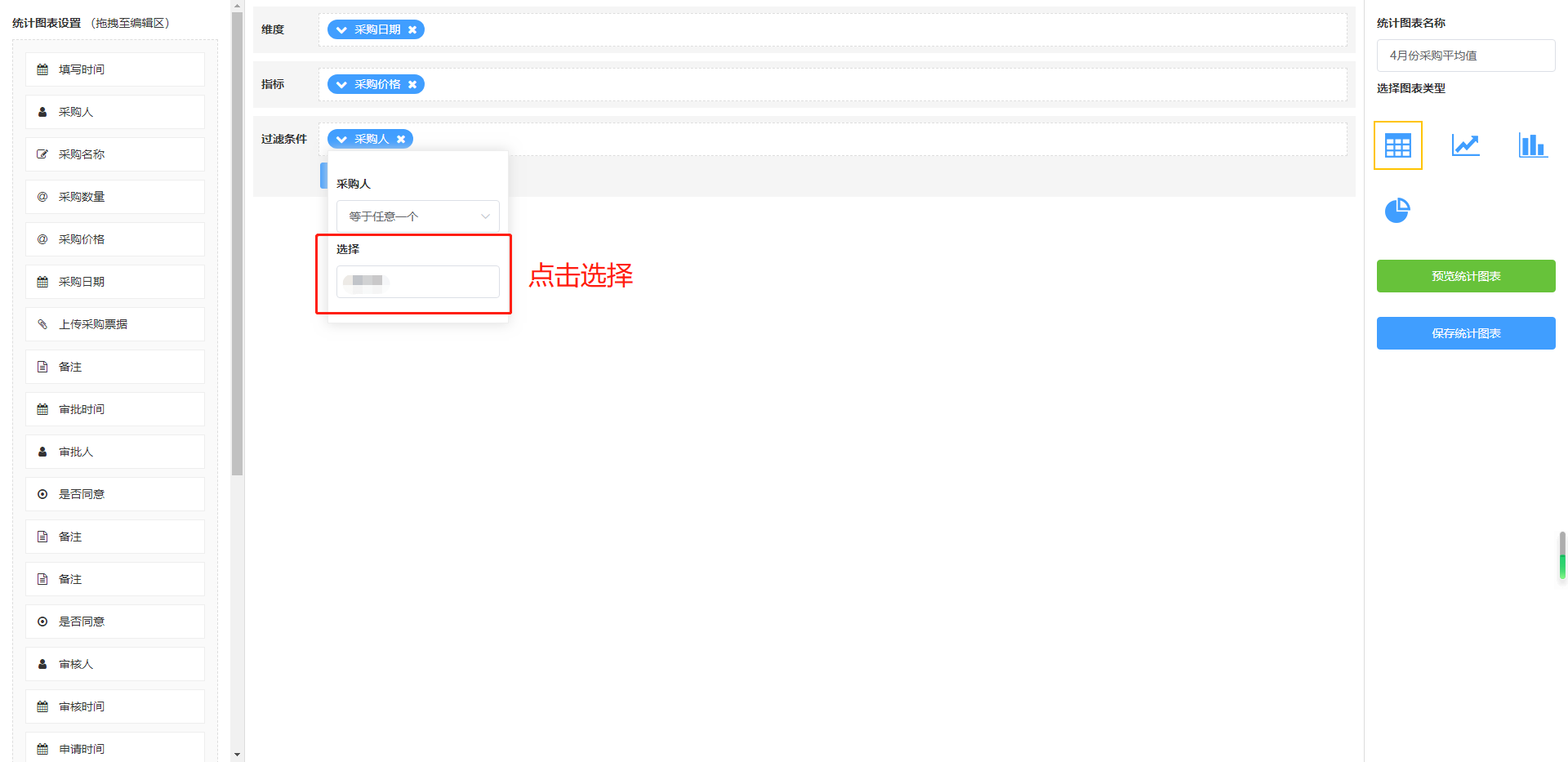Viewport: 1568px width, 762px height.
Task: Expand the 采购日期 tag chevron
Action: (341, 30)
